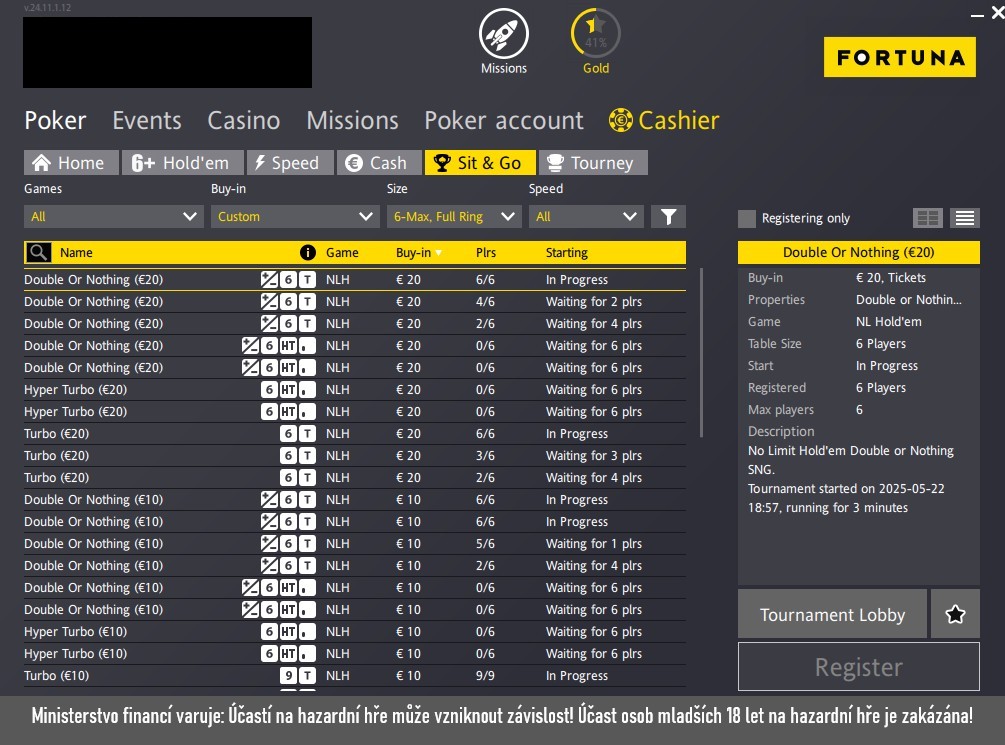Click the Sit & Go trophy icon

pos(442,163)
